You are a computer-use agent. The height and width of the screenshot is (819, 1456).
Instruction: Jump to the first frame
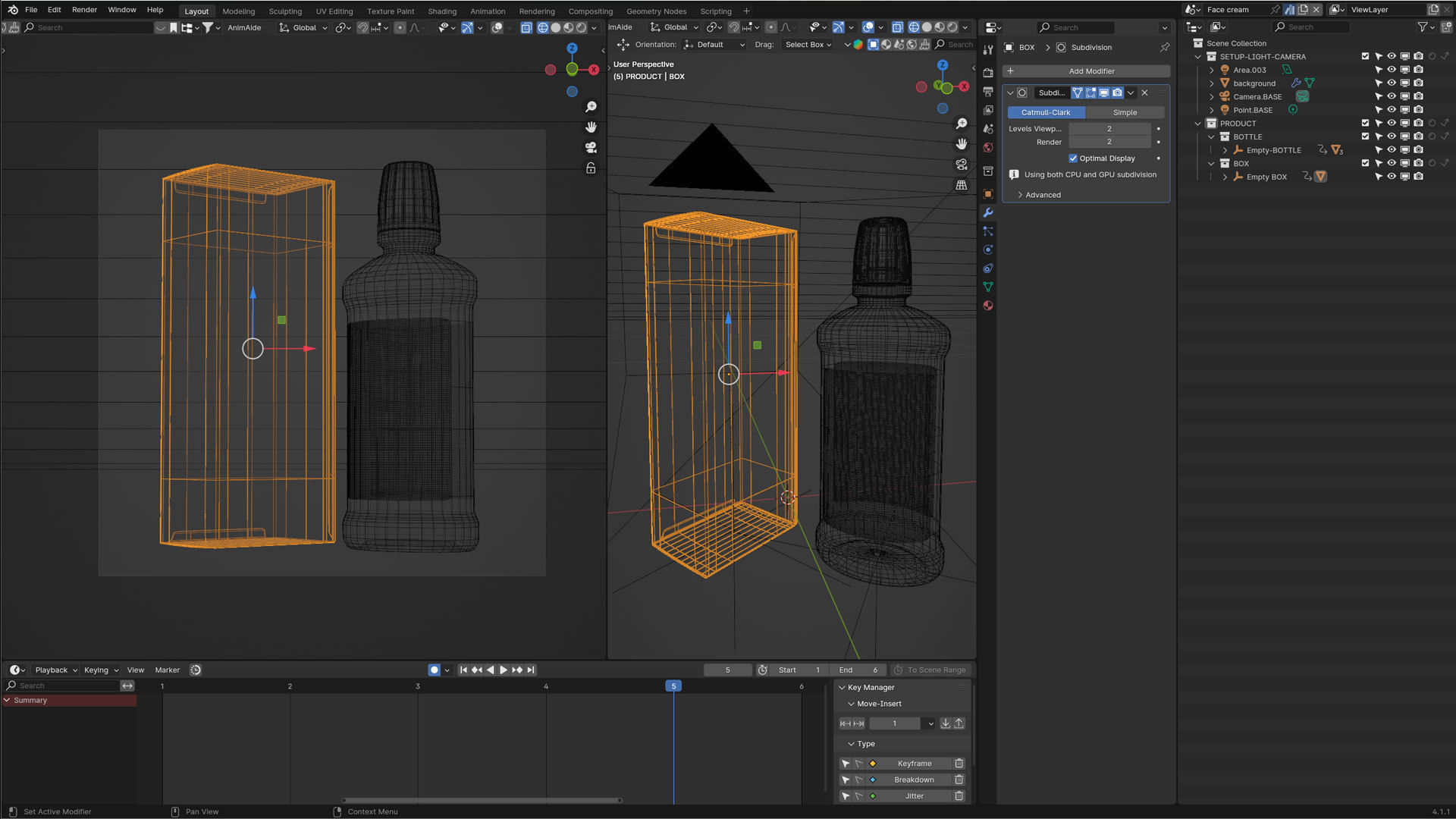(463, 670)
